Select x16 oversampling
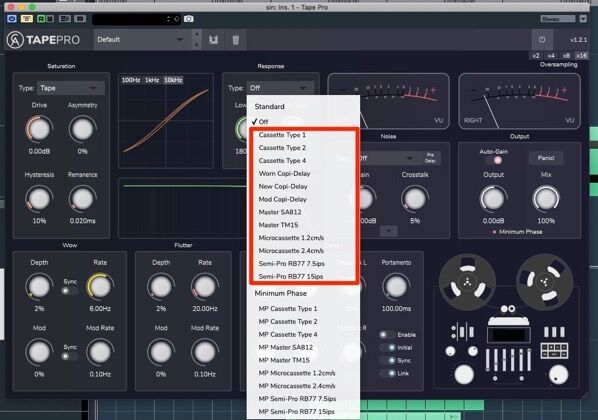Viewport: 598px width, 420px height. click(x=581, y=56)
